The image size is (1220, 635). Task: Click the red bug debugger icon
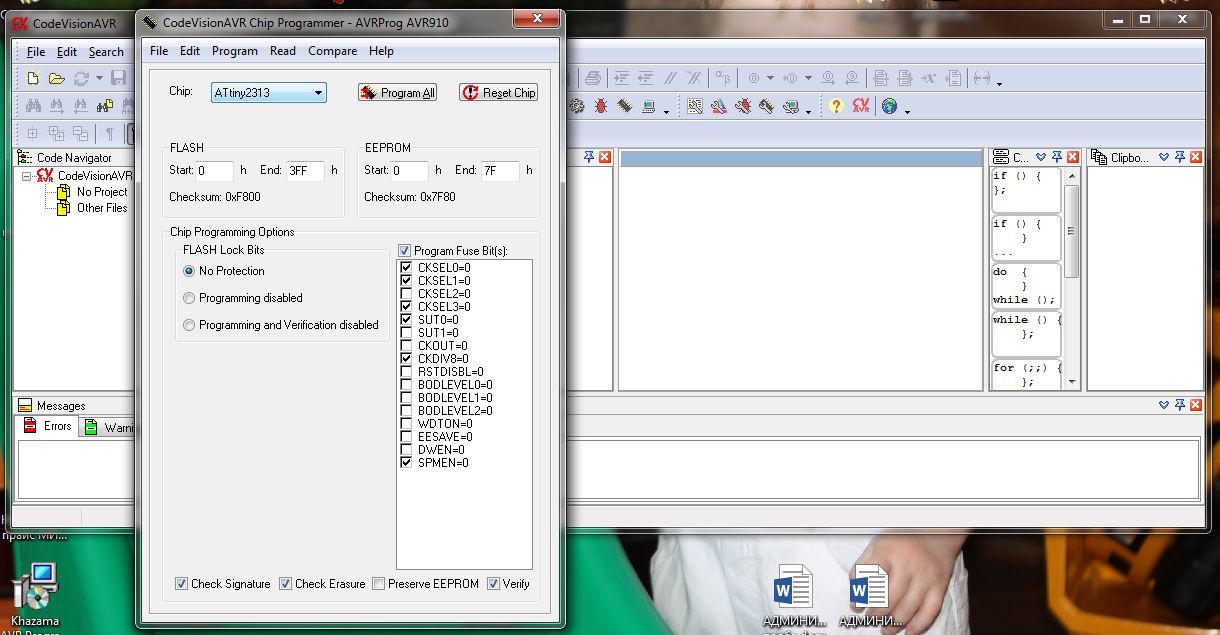[x=601, y=106]
